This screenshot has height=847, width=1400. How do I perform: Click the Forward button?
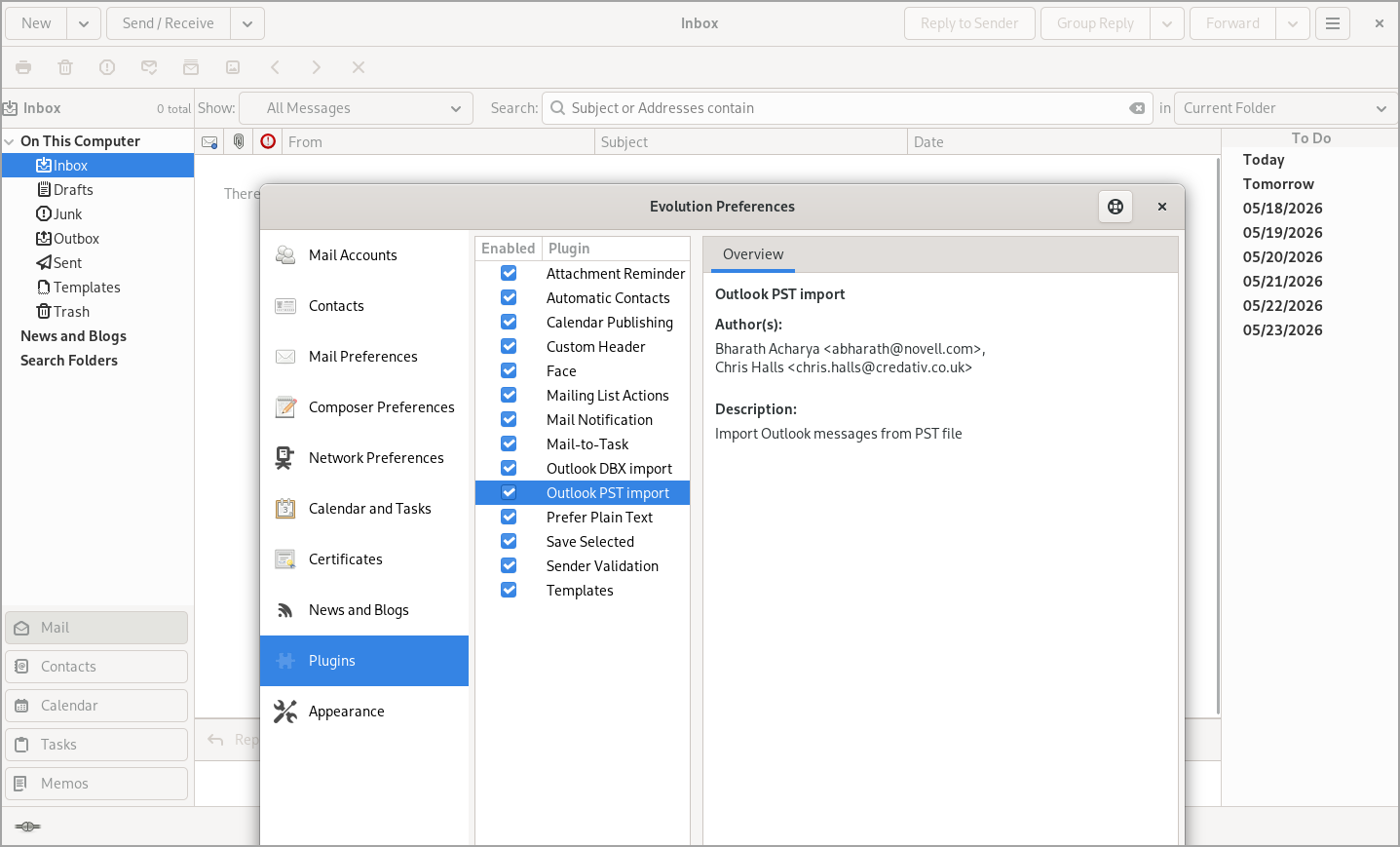coord(1233,23)
